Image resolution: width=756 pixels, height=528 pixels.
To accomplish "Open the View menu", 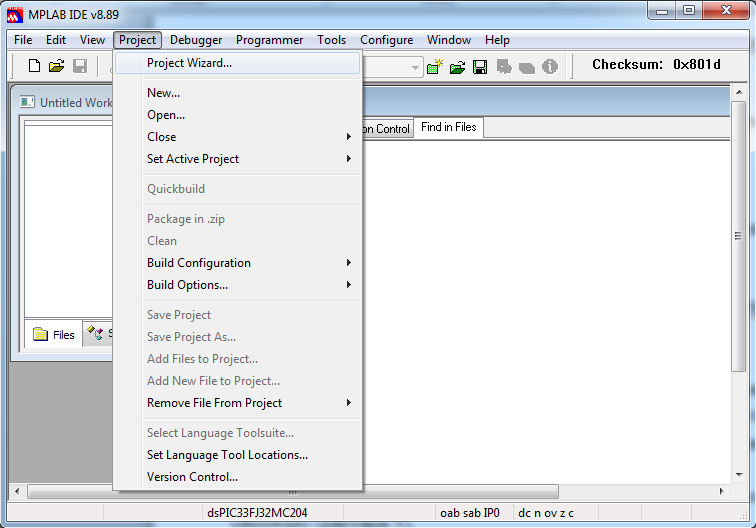I will click(x=92, y=40).
